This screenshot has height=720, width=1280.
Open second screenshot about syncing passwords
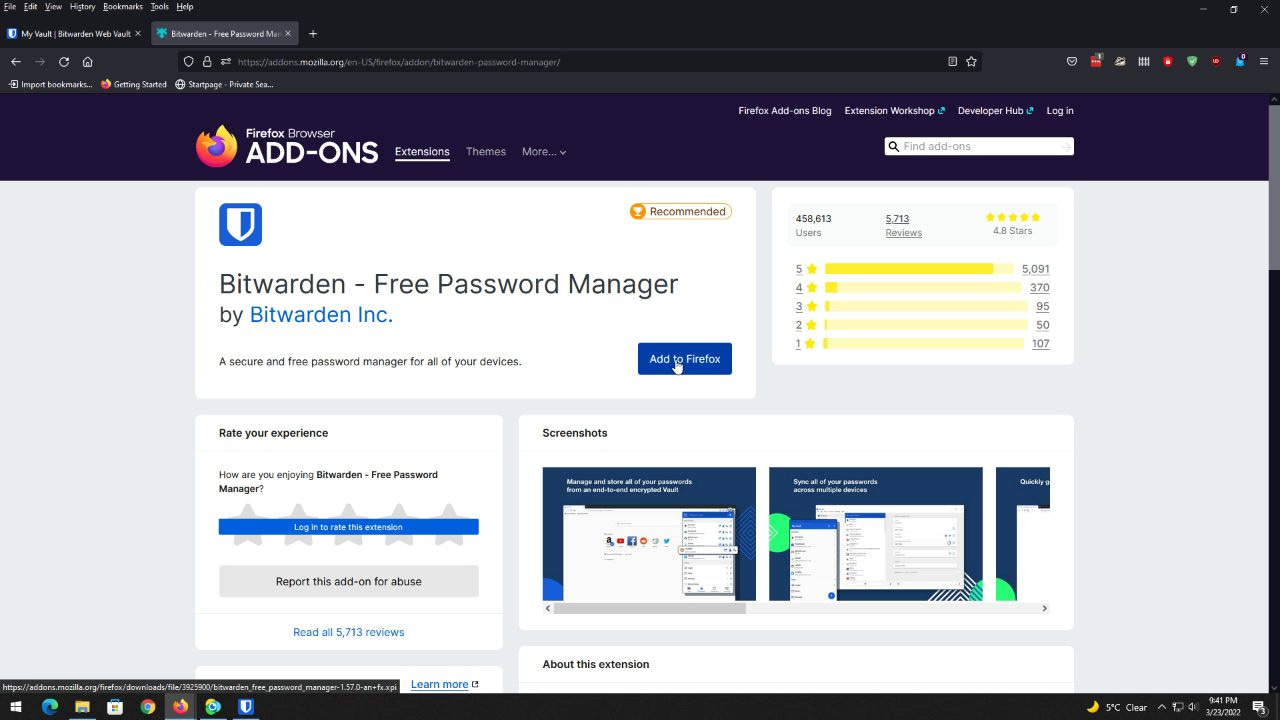tap(875, 534)
